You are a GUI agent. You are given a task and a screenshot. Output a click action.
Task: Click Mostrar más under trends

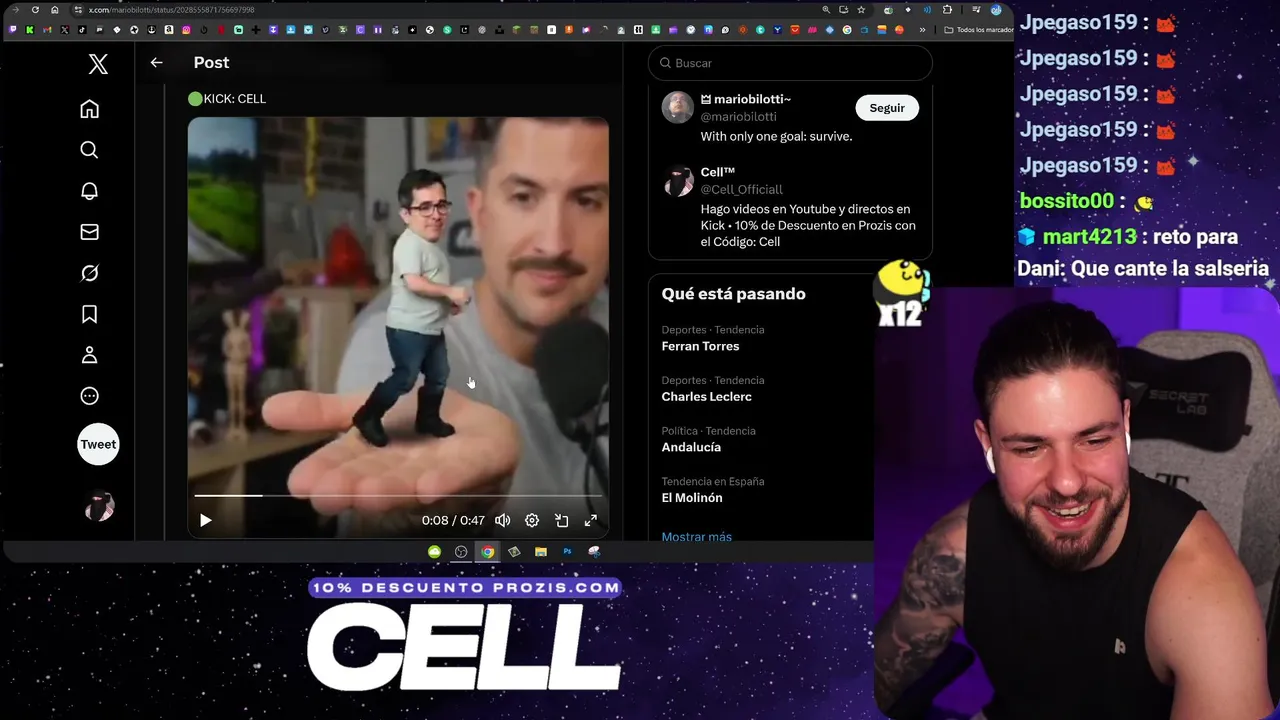point(697,537)
